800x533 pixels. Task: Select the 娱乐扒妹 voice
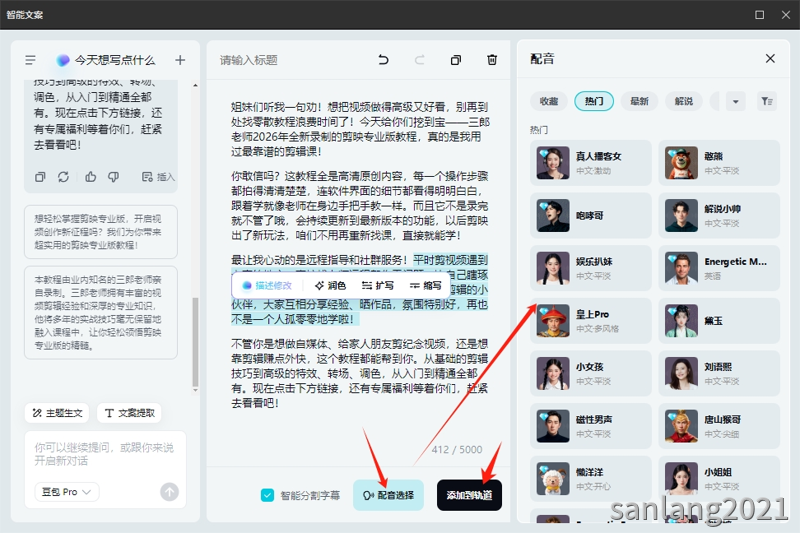click(x=591, y=268)
